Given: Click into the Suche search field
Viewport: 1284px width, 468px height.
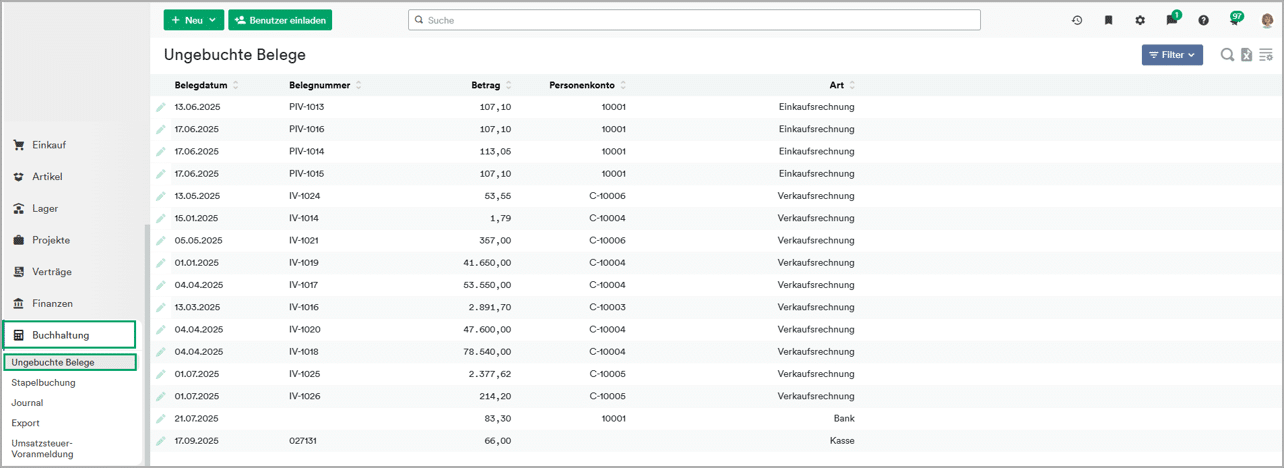Looking at the screenshot, I should click(694, 20).
